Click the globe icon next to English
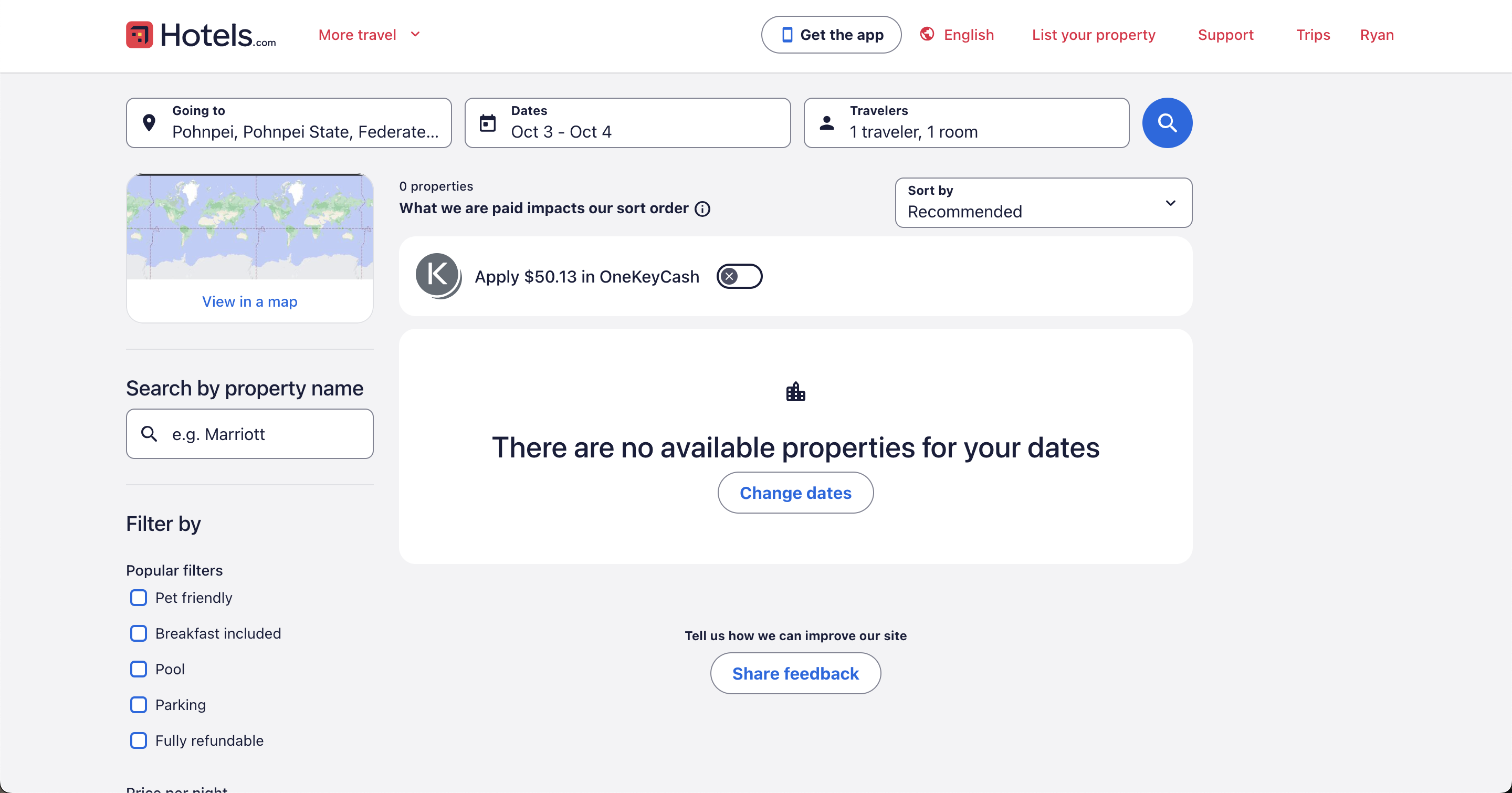The image size is (1512, 793). pos(927,34)
